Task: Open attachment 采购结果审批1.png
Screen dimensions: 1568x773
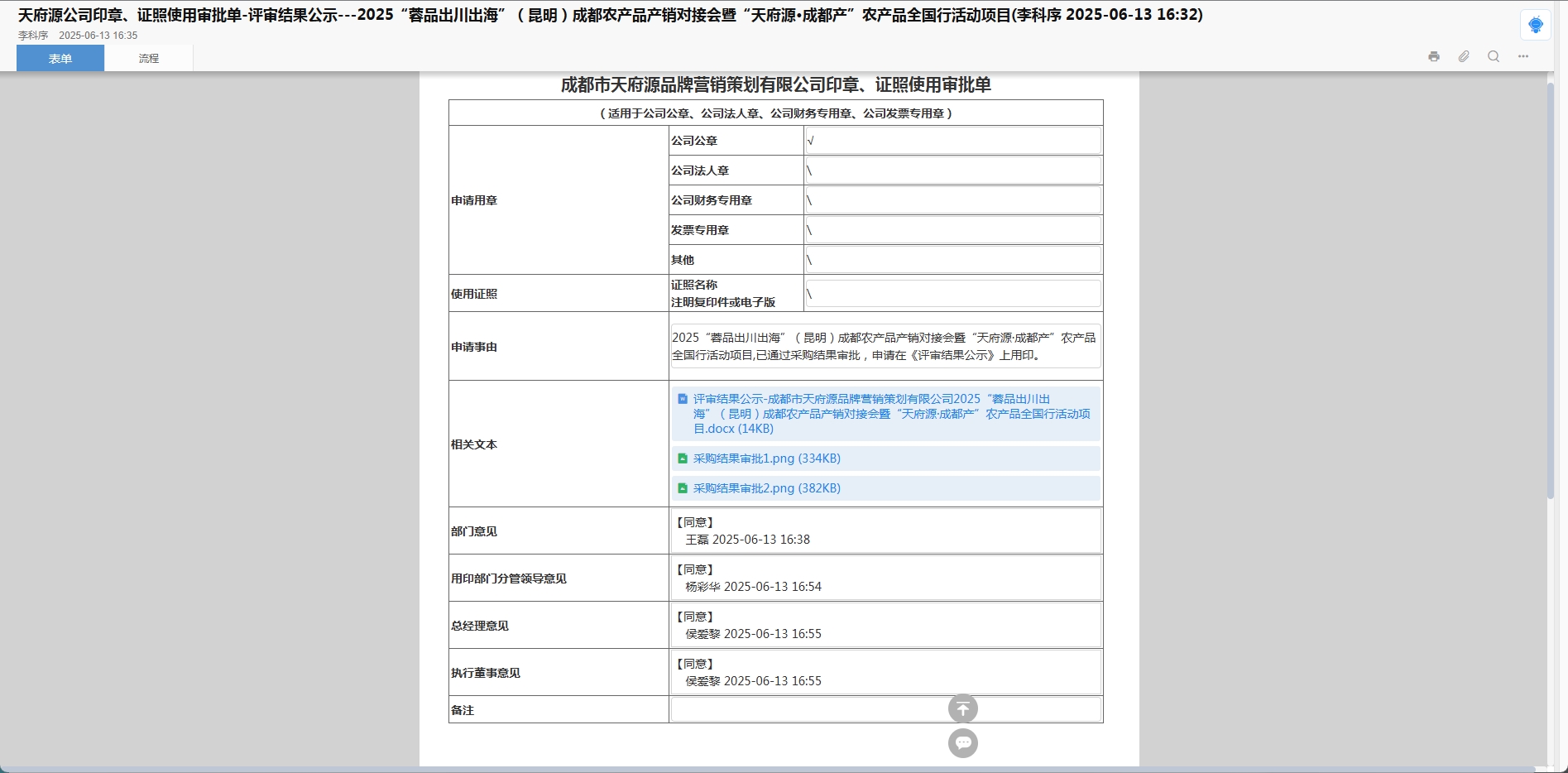Action: click(767, 459)
